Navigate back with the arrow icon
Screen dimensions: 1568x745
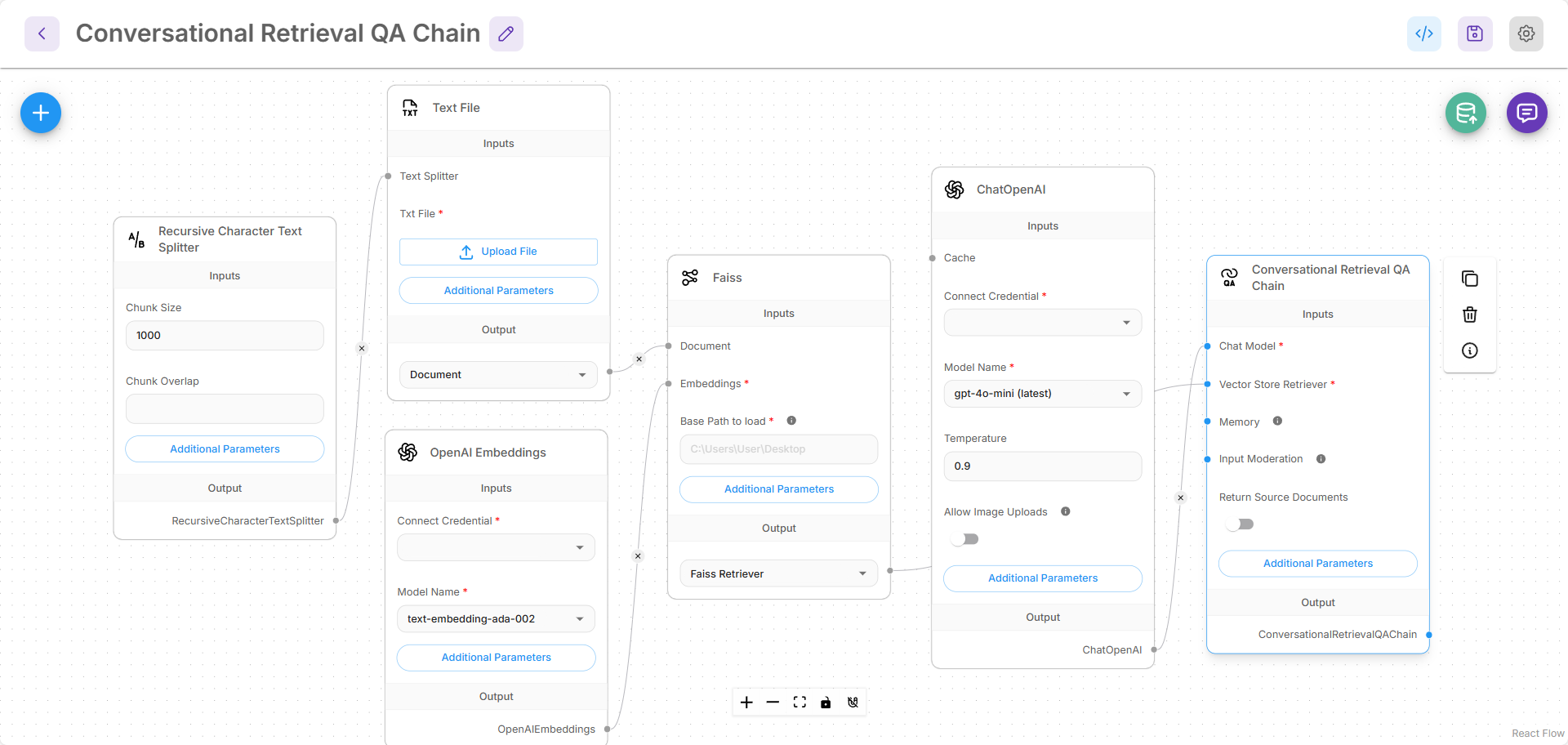pos(41,33)
